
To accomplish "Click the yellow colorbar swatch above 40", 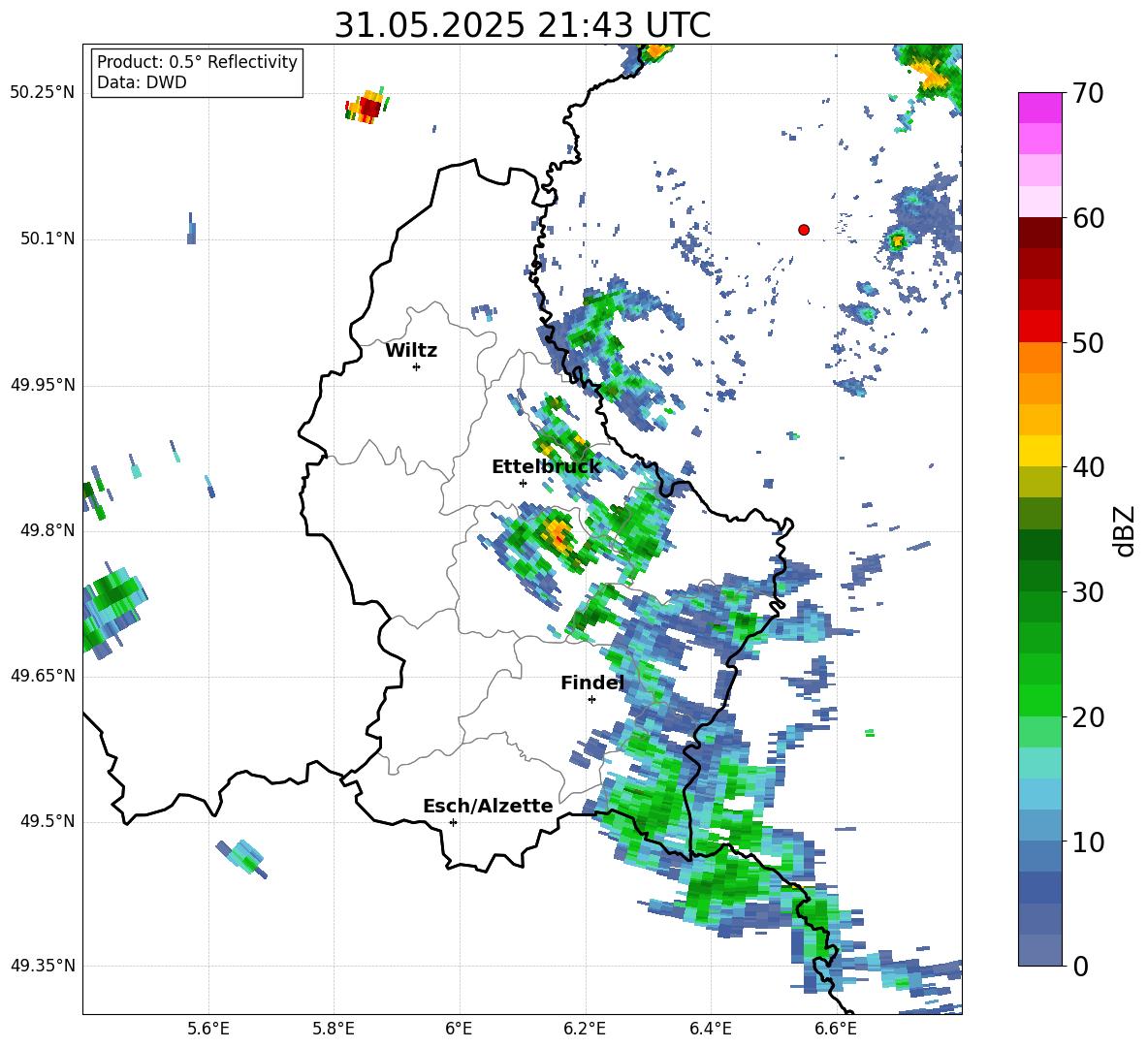I will (1039, 451).
